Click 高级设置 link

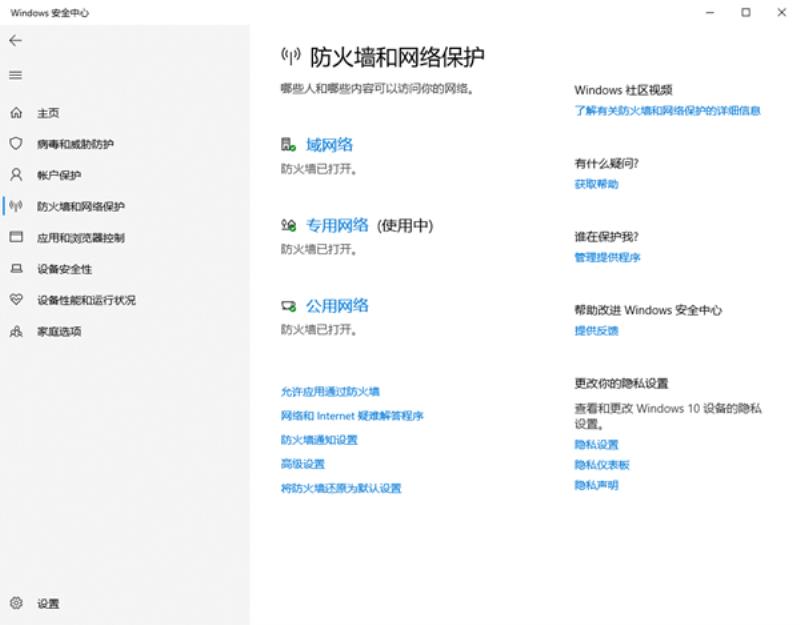(303, 464)
